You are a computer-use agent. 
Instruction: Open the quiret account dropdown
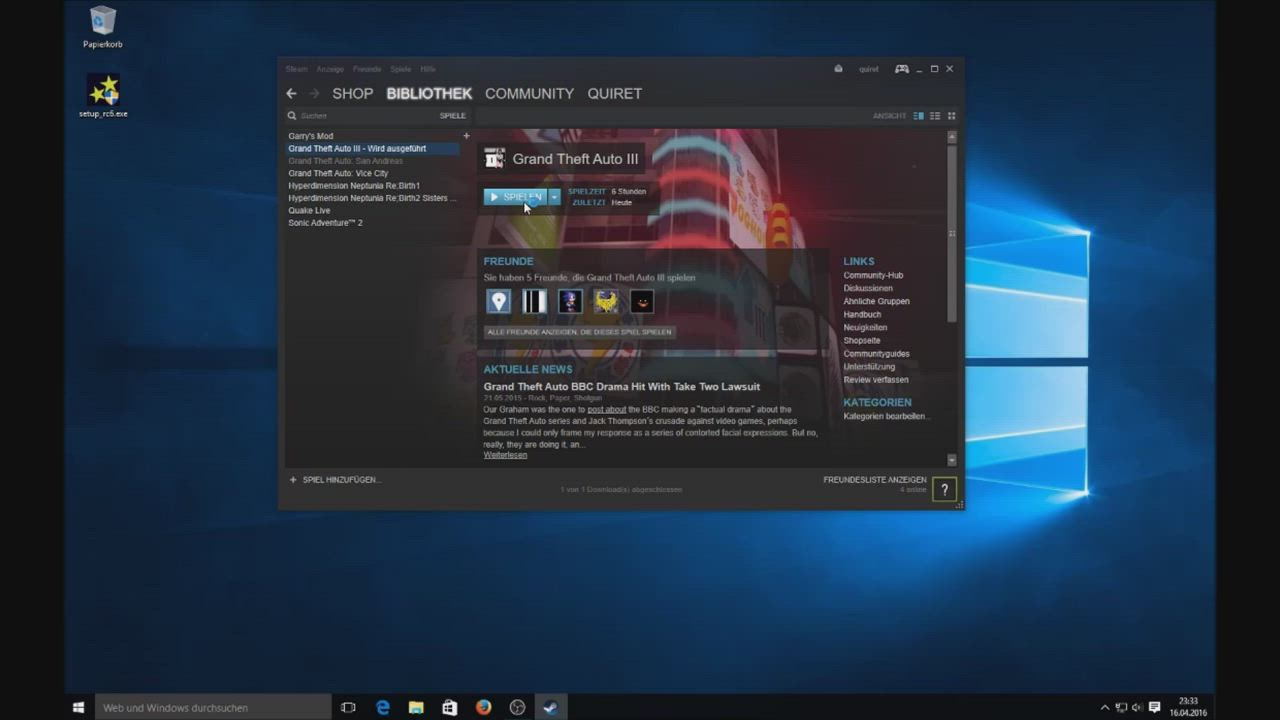(x=868, y=69)
